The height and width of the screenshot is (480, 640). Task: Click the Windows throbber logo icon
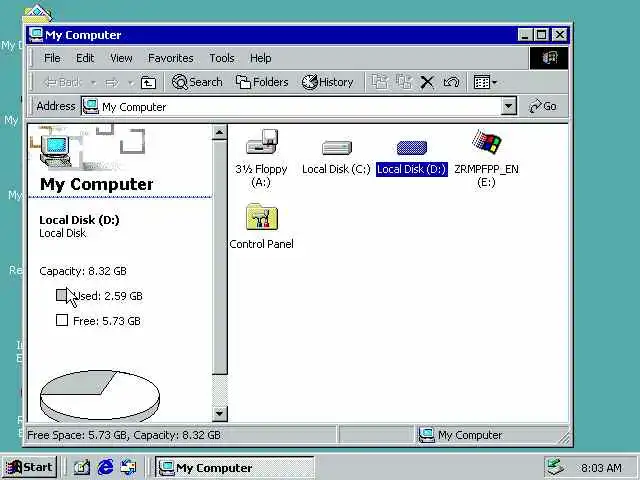point(549,58)
